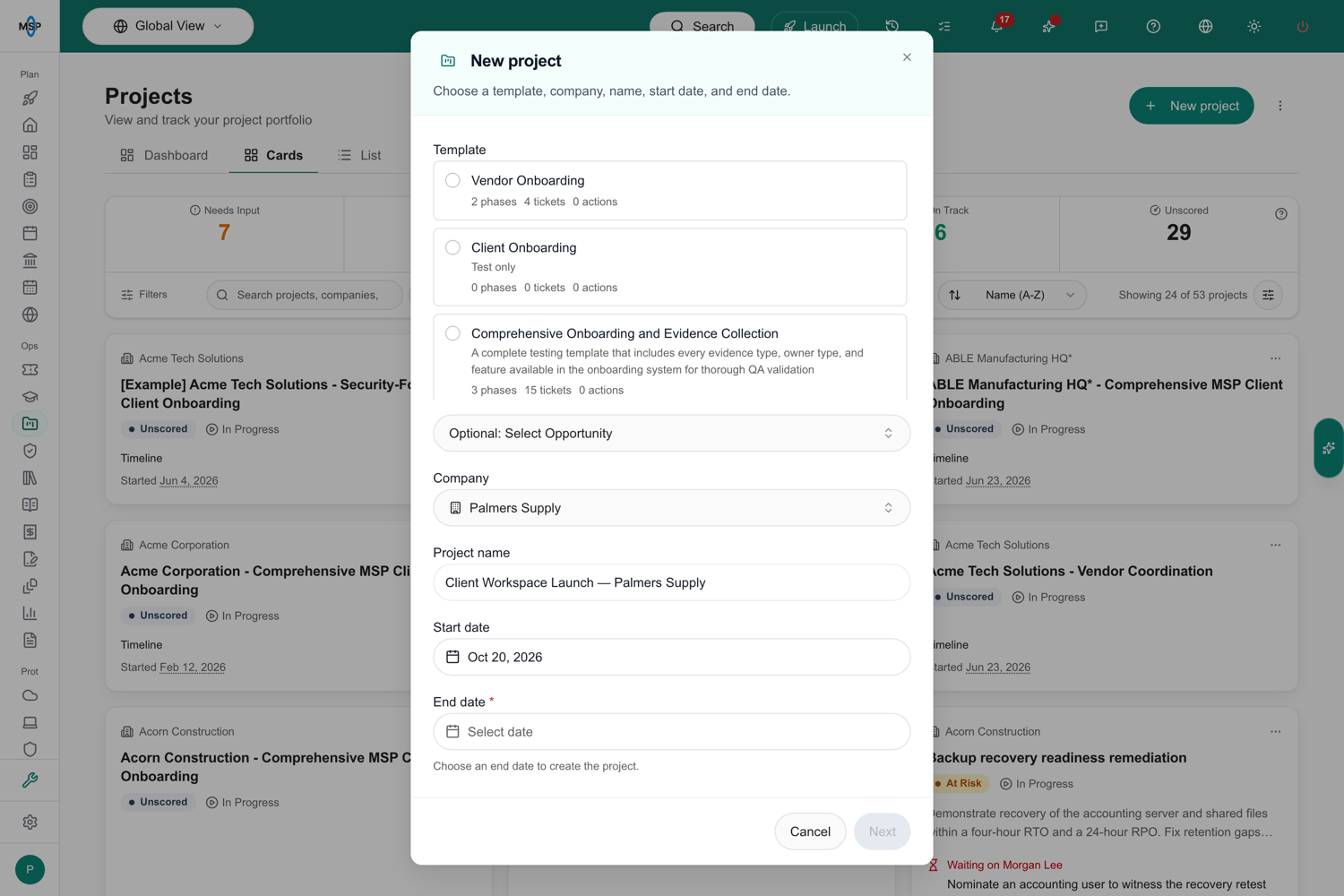Viewport: 1344px width, 896px height.
Task: Open the Filters panel
Action: tap(144, 295)
